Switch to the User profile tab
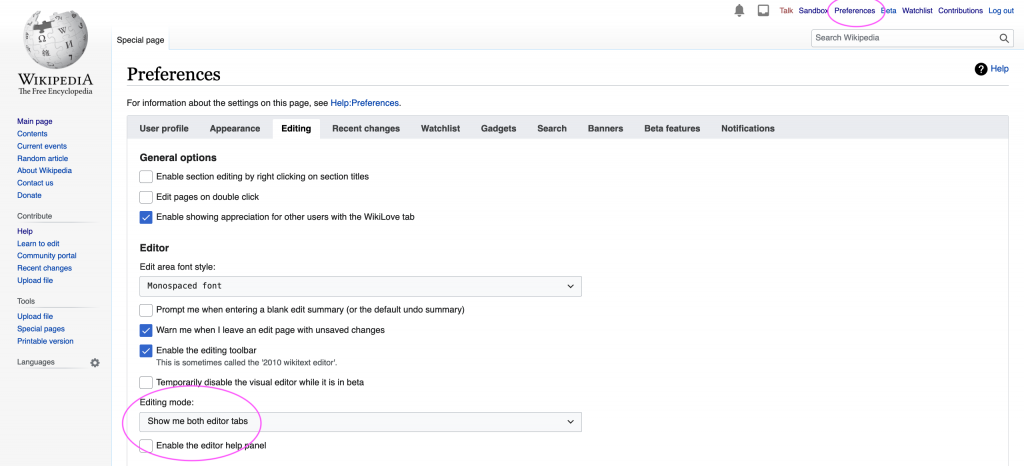1024x466 pixels. click(164, 129)
